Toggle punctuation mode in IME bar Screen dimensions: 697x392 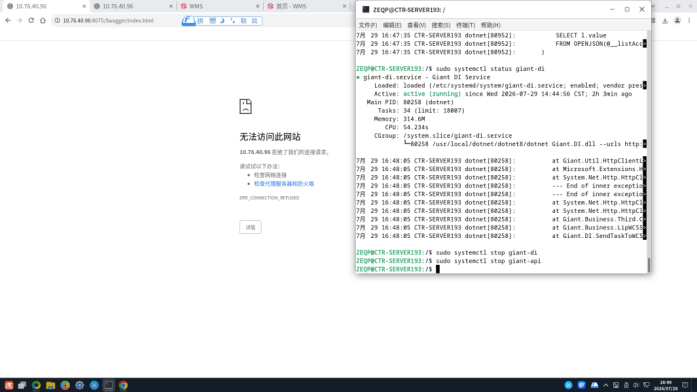pyautogui.click(x=232, y=21)
